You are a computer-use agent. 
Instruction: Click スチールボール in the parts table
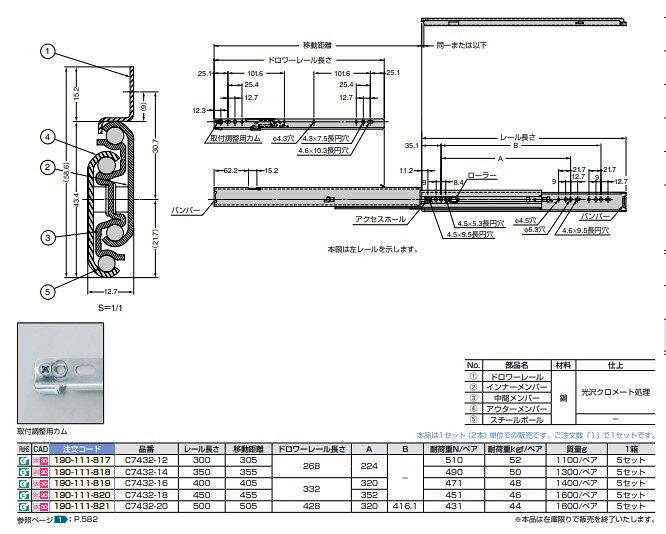click(516, 420)
